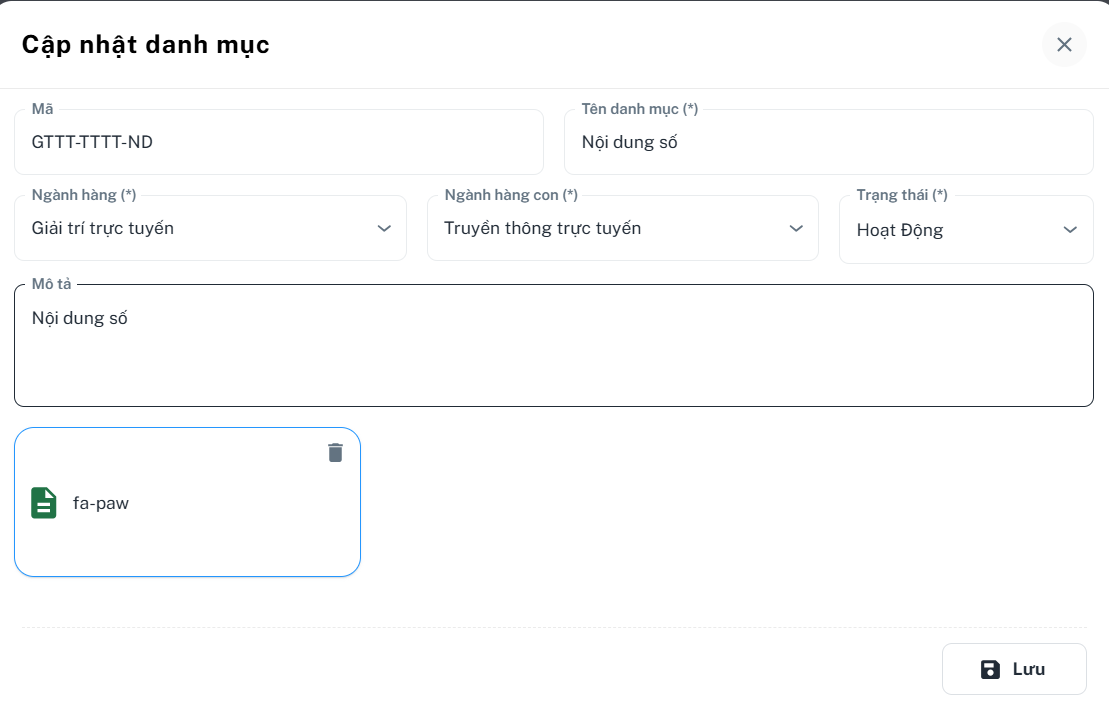Image resolution: width=1109 pixels, height=714 pixels.
Task: Click the green document icon beside fa-paw
Action: click(44, 503)
